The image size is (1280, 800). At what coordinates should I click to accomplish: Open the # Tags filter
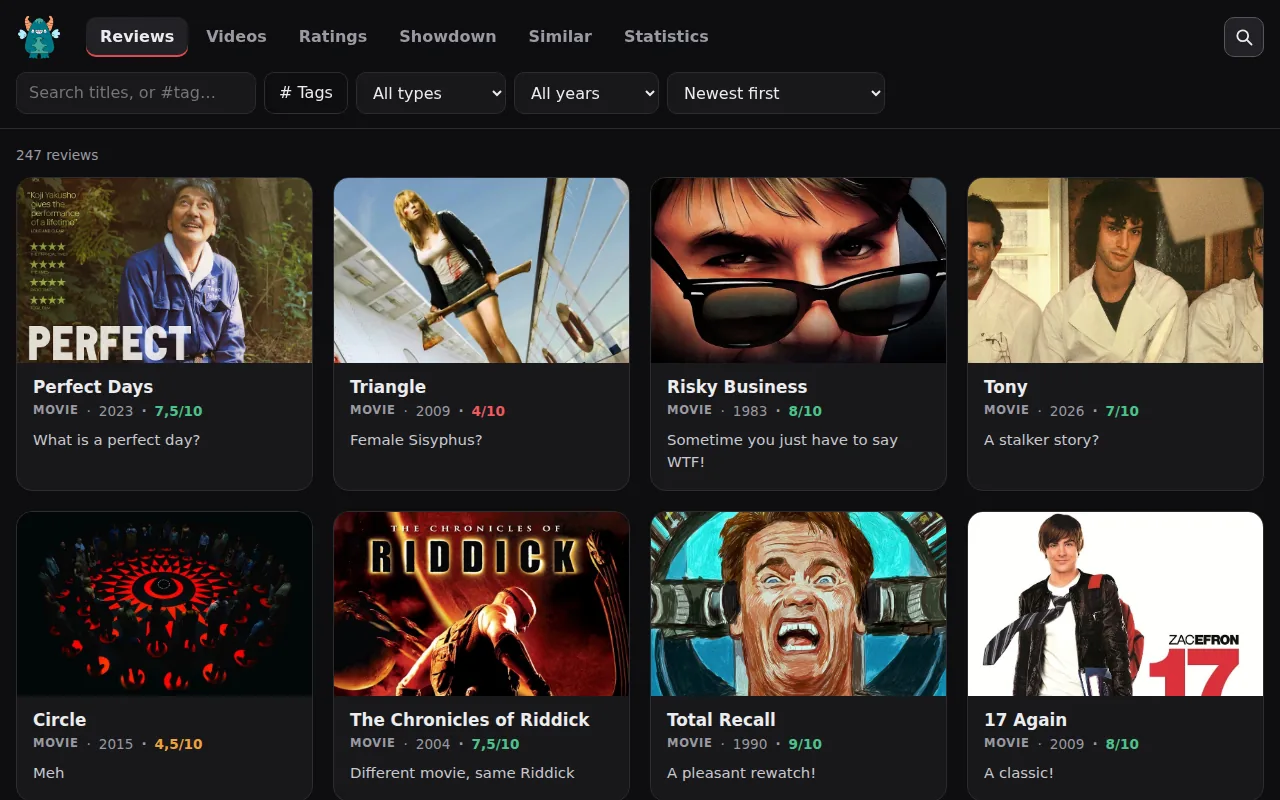tap(306, 92)
